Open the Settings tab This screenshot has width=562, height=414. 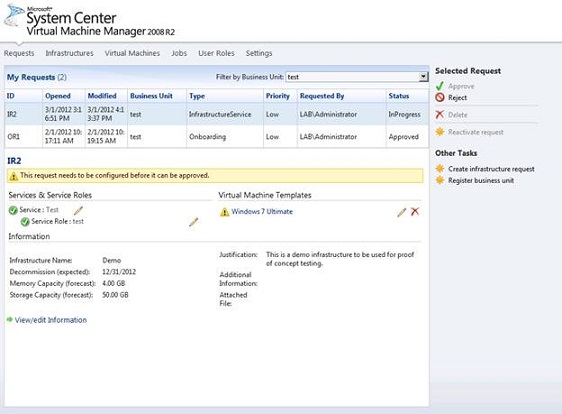259,53
